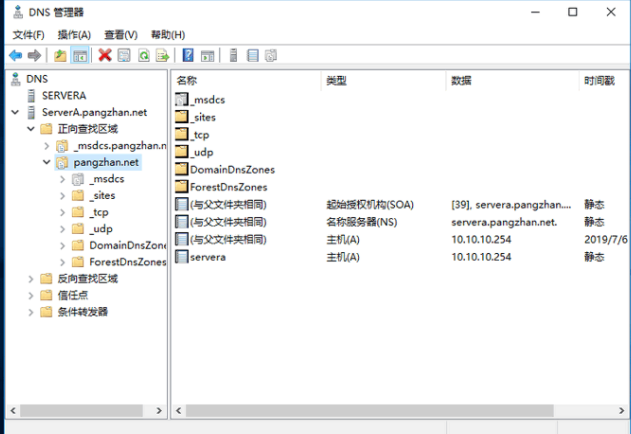The image size is (631, 434).
Task: Toggle the show/hide console tree icon
Action: point(80,55)
